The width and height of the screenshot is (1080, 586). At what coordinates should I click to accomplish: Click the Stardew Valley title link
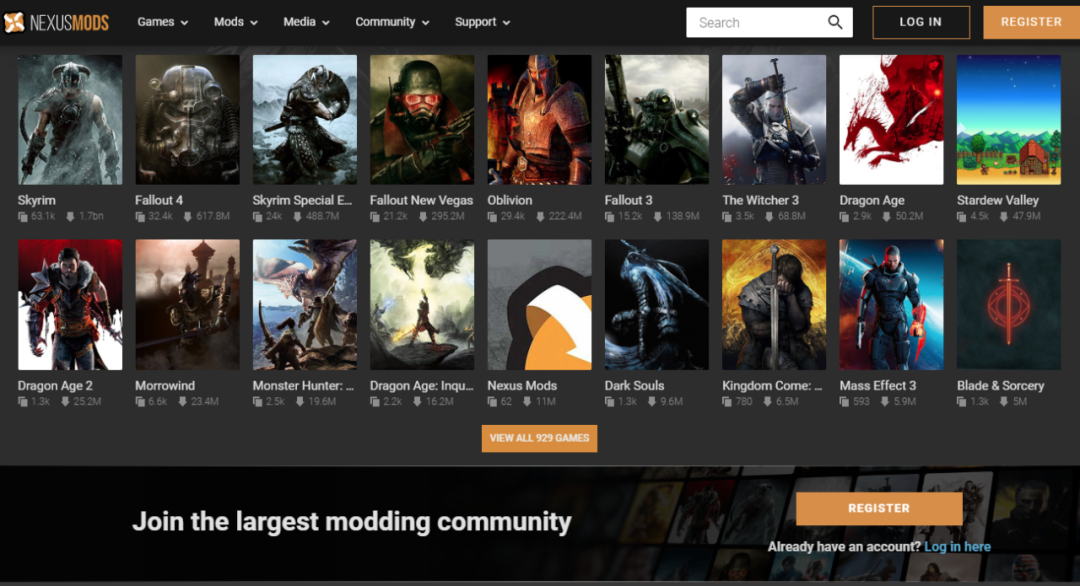coord(997,200)
